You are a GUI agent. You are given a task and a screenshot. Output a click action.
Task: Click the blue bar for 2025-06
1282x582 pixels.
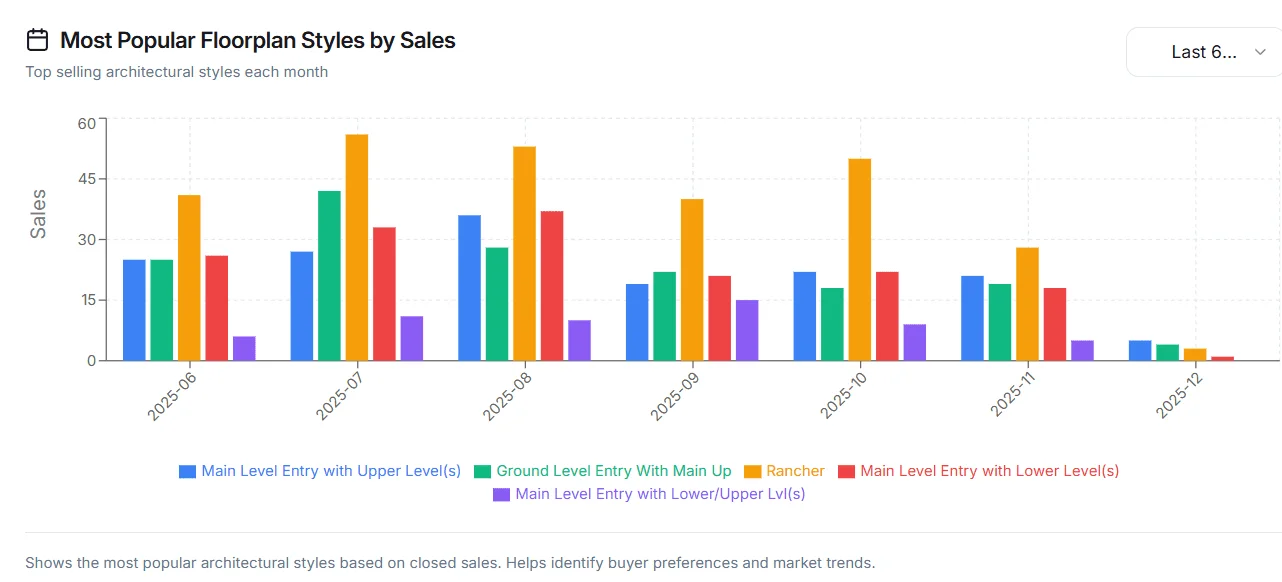click(134, 310)
